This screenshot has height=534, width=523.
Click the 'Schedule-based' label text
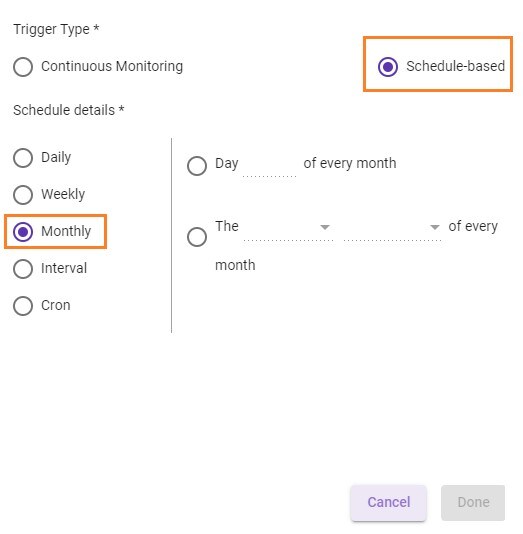pyautogui.click(x=455, y=66)
